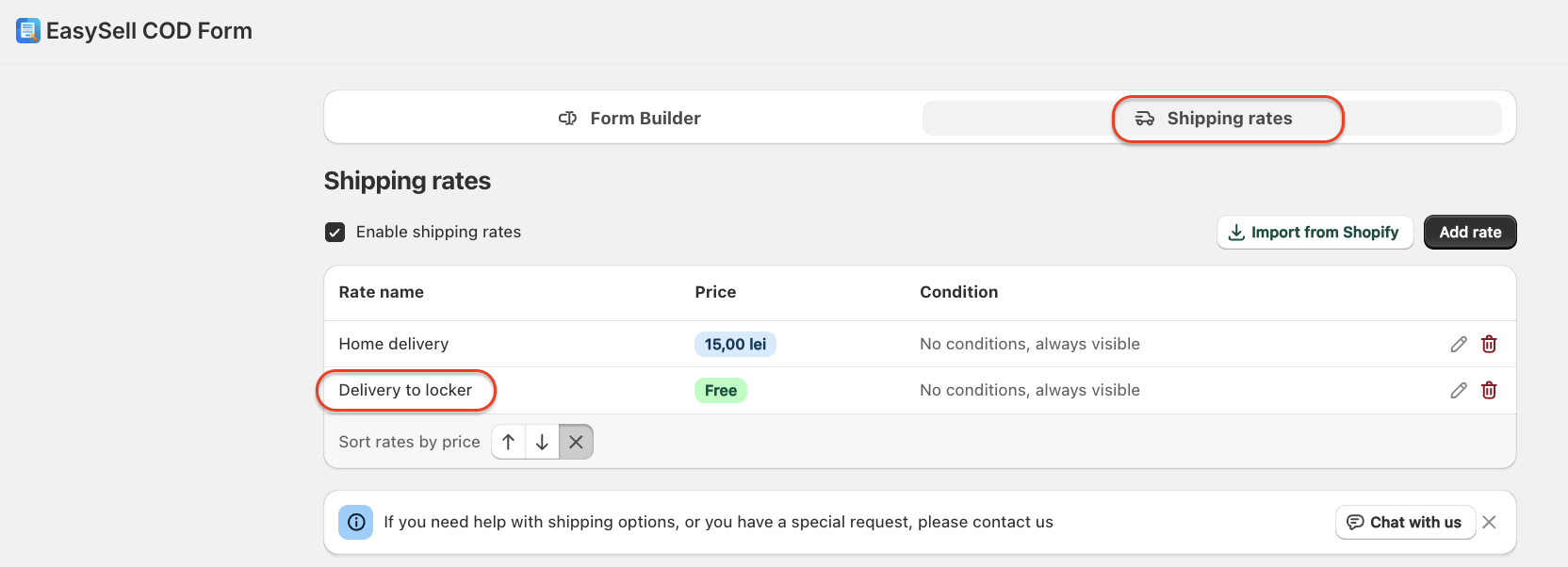
Task: Open Chat with us support
Action: point(1404,522)
